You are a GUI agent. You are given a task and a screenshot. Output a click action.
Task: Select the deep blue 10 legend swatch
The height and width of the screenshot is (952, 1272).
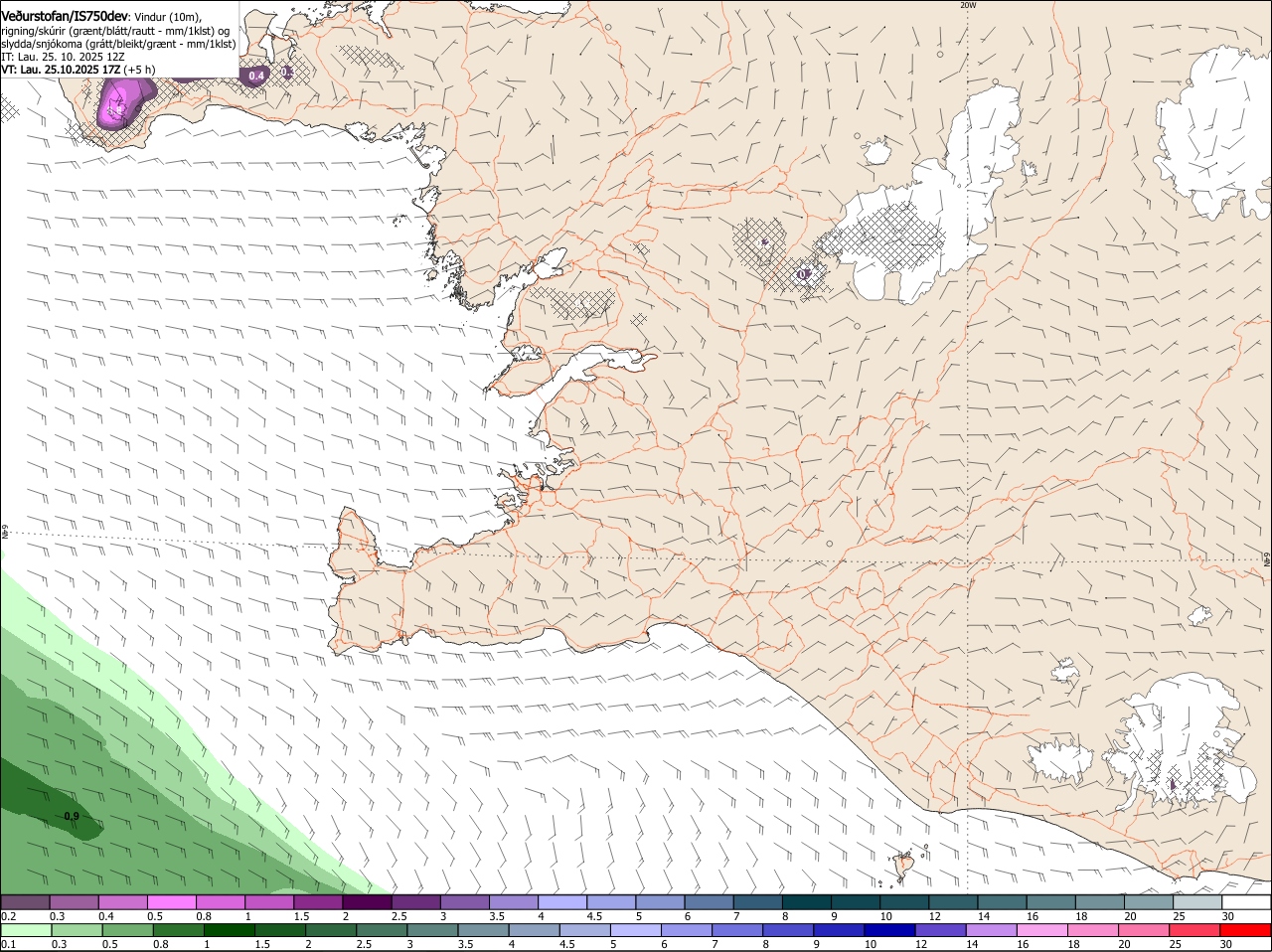pyautogui.click(x=890, y=930)
